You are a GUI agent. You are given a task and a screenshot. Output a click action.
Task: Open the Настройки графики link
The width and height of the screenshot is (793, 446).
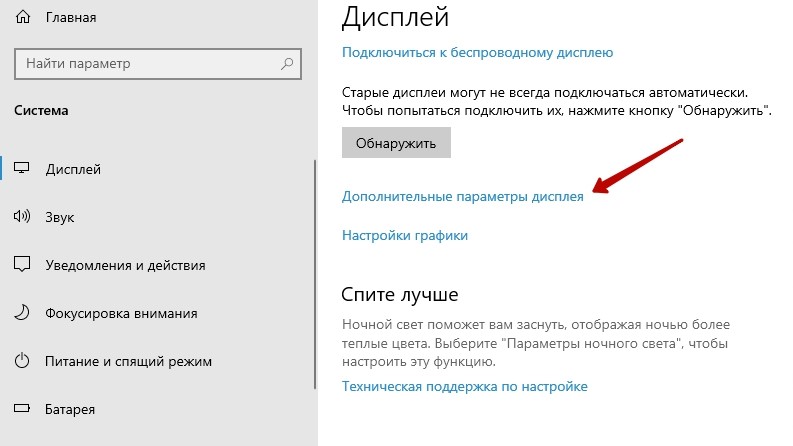click(x=405, y=235)
